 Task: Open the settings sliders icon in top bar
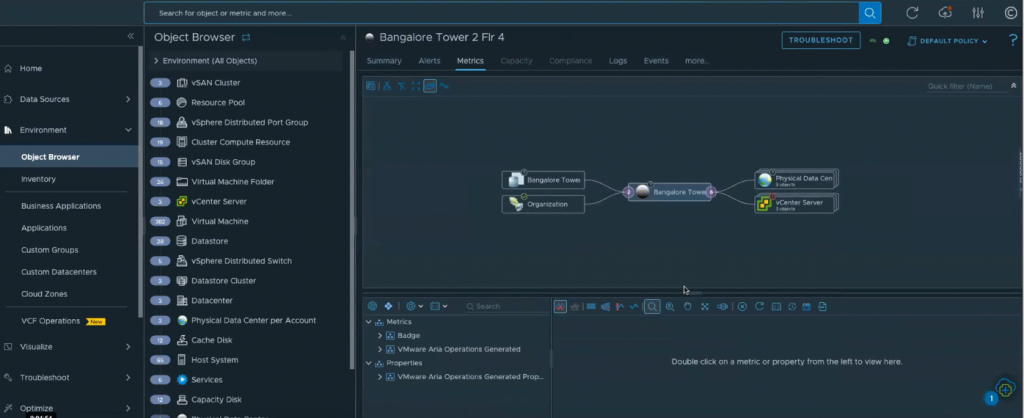[x=978, y=13]
